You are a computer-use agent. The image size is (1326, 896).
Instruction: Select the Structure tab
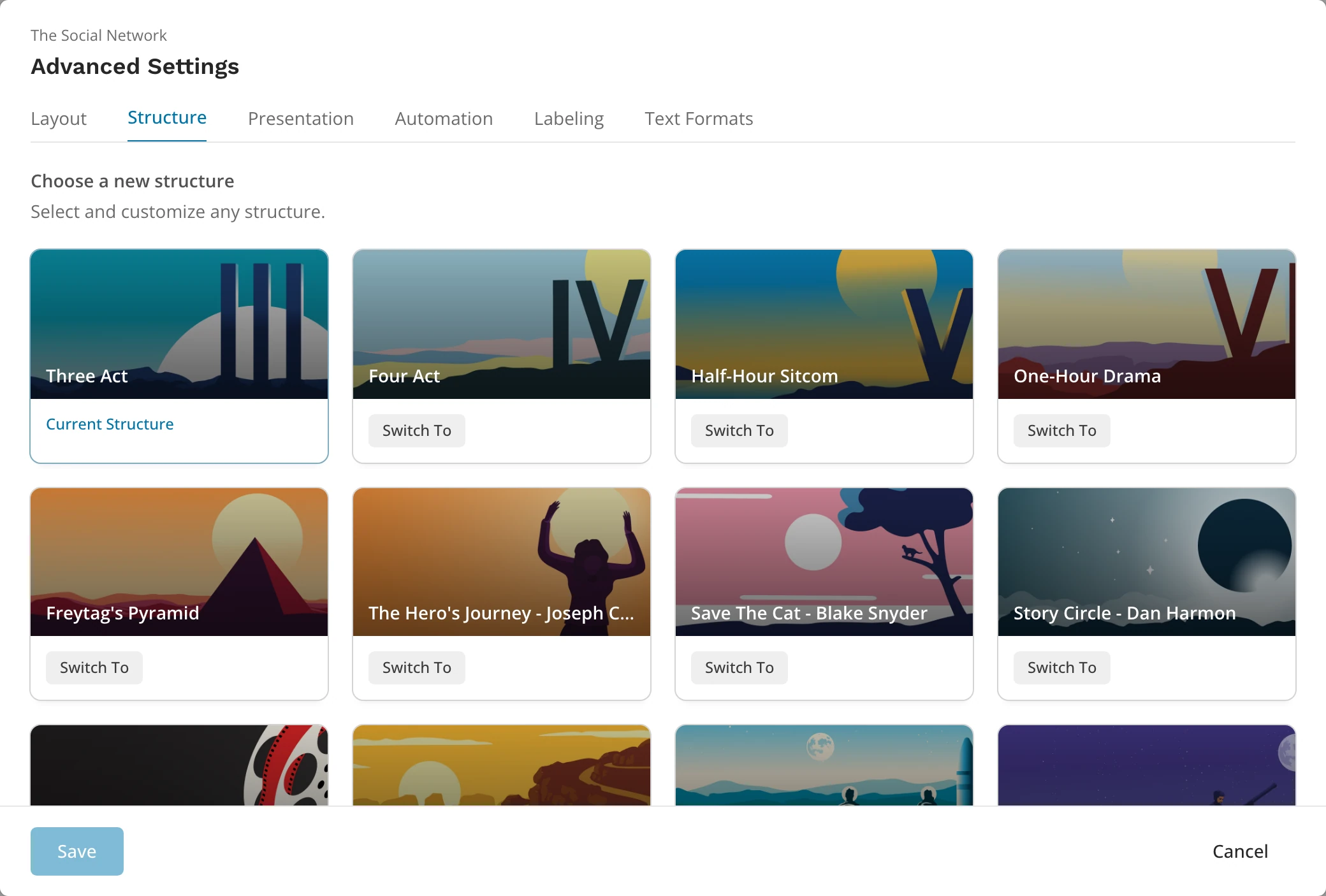pyautogui.click(x=167, y=118)
